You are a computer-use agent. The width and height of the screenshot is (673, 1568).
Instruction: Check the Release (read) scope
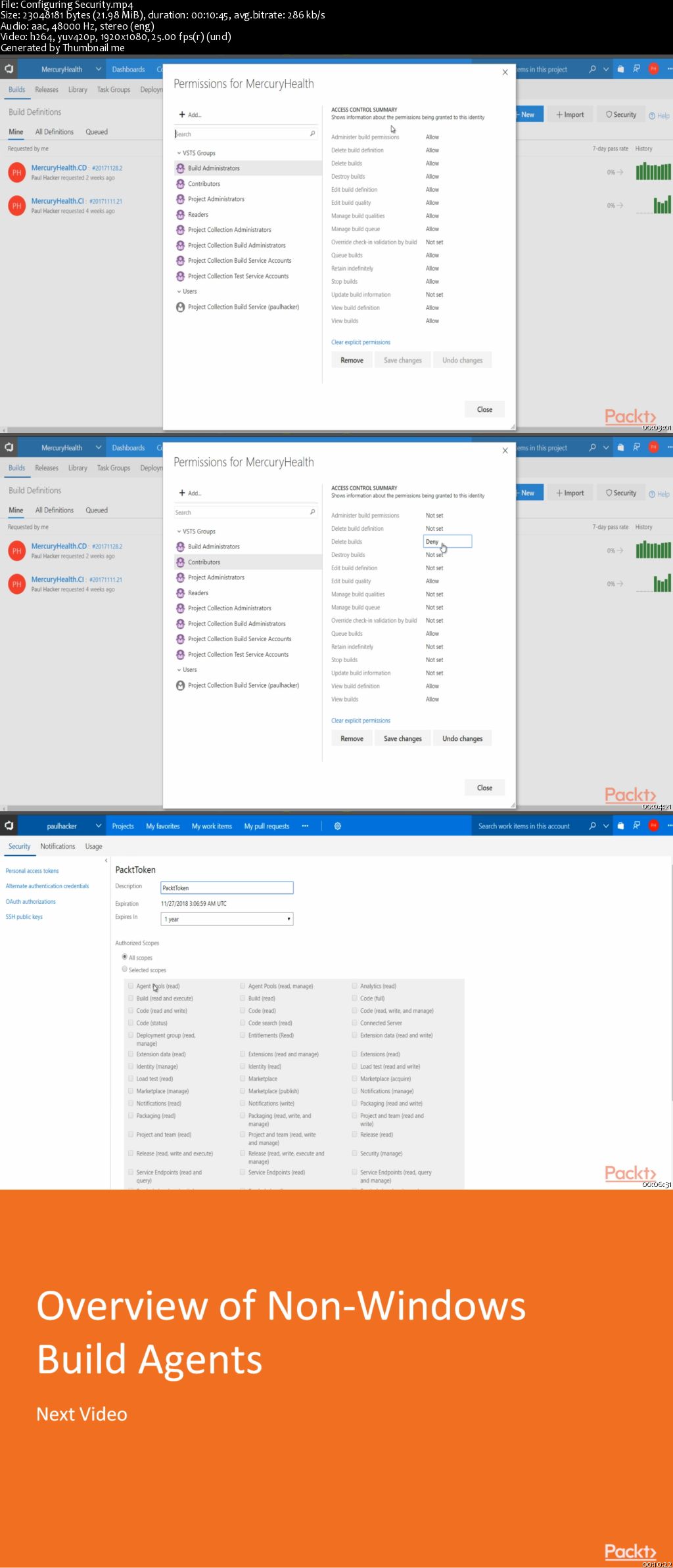(x=354, y=1134)
